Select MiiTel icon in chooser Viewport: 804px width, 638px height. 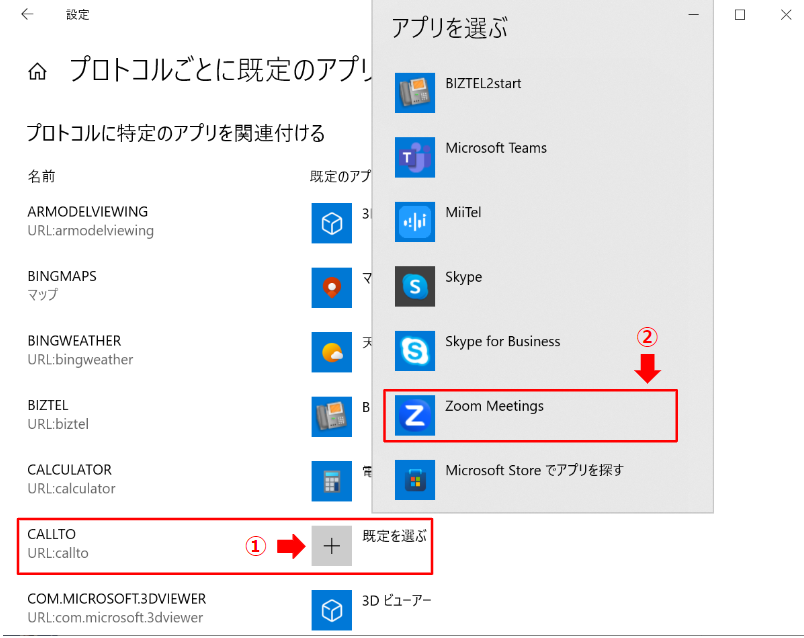tap(415, 222)
